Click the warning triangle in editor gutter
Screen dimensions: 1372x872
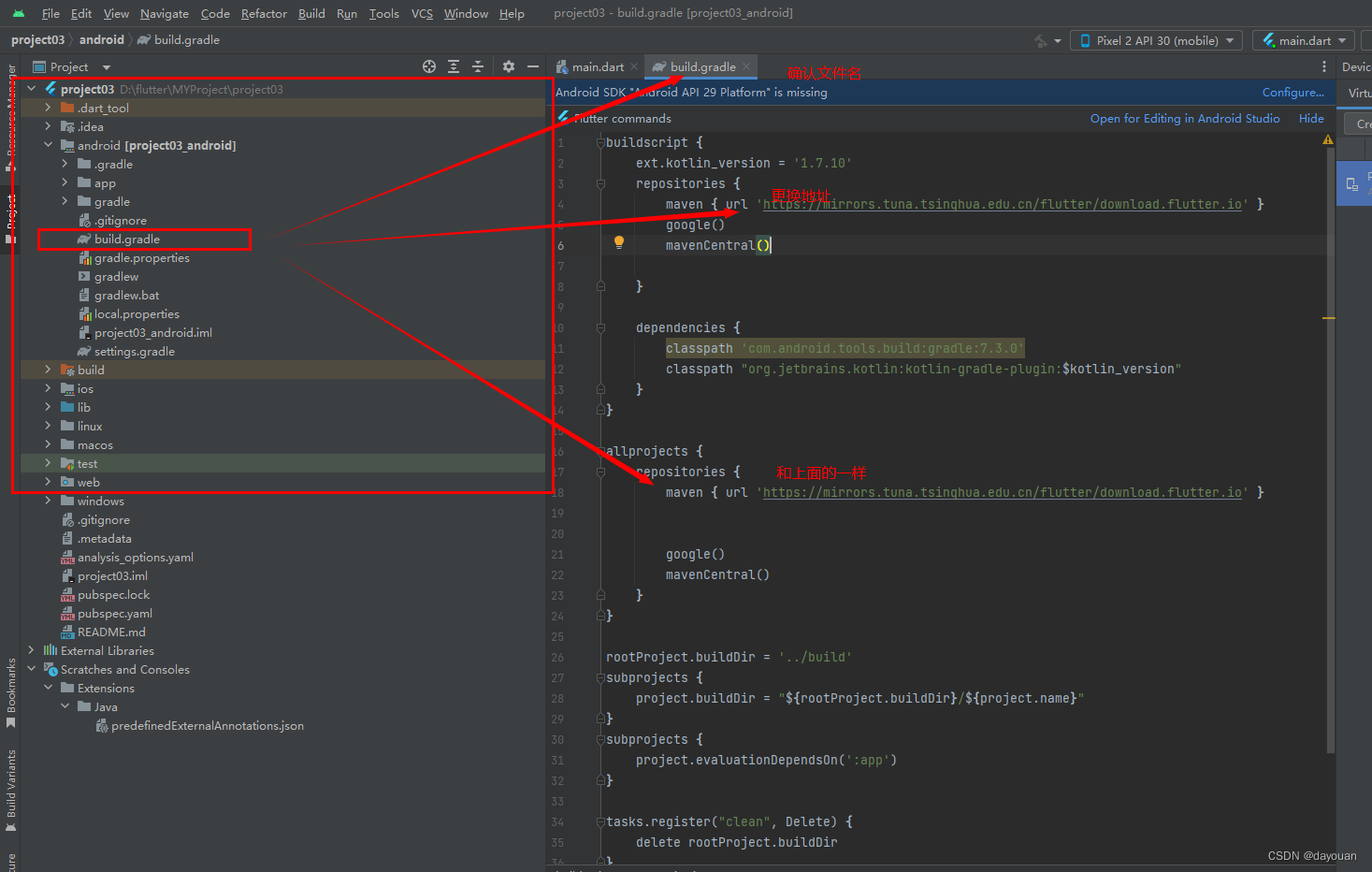1327,138
